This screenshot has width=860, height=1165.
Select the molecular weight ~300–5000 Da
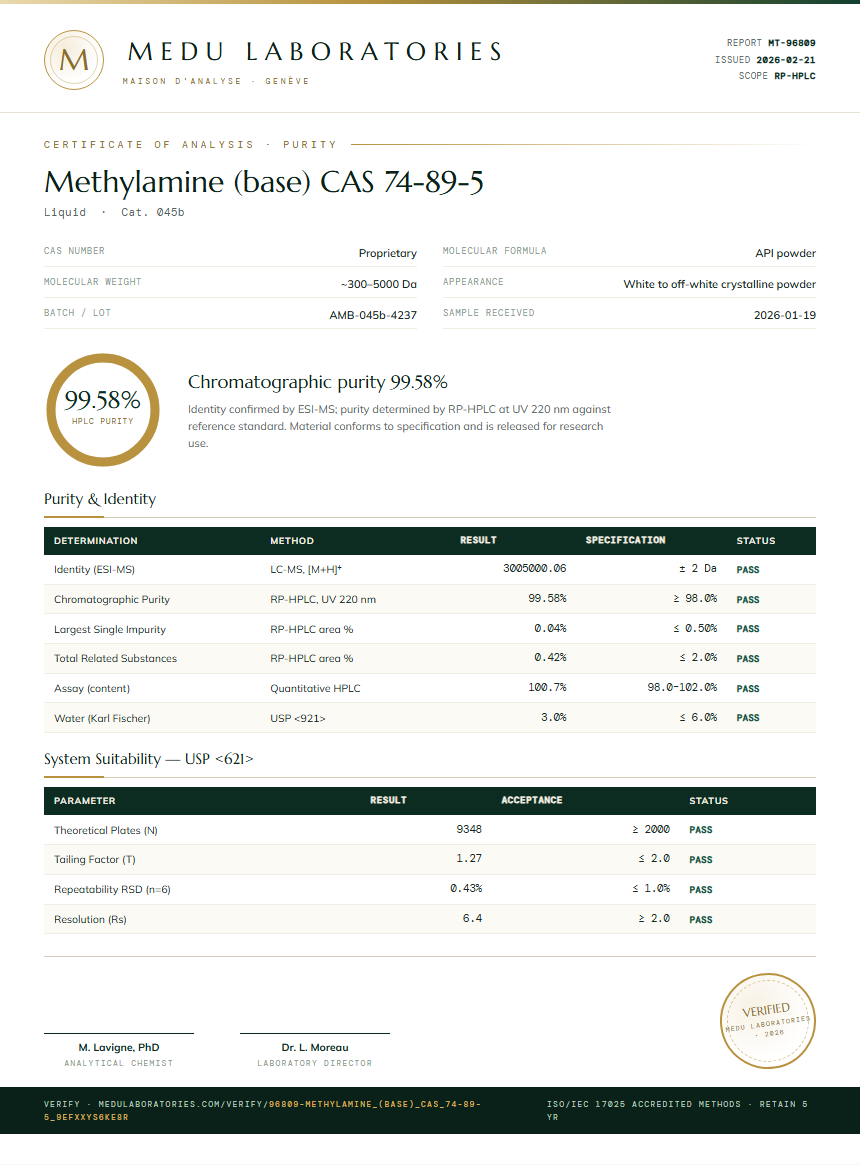coord(378,285)
